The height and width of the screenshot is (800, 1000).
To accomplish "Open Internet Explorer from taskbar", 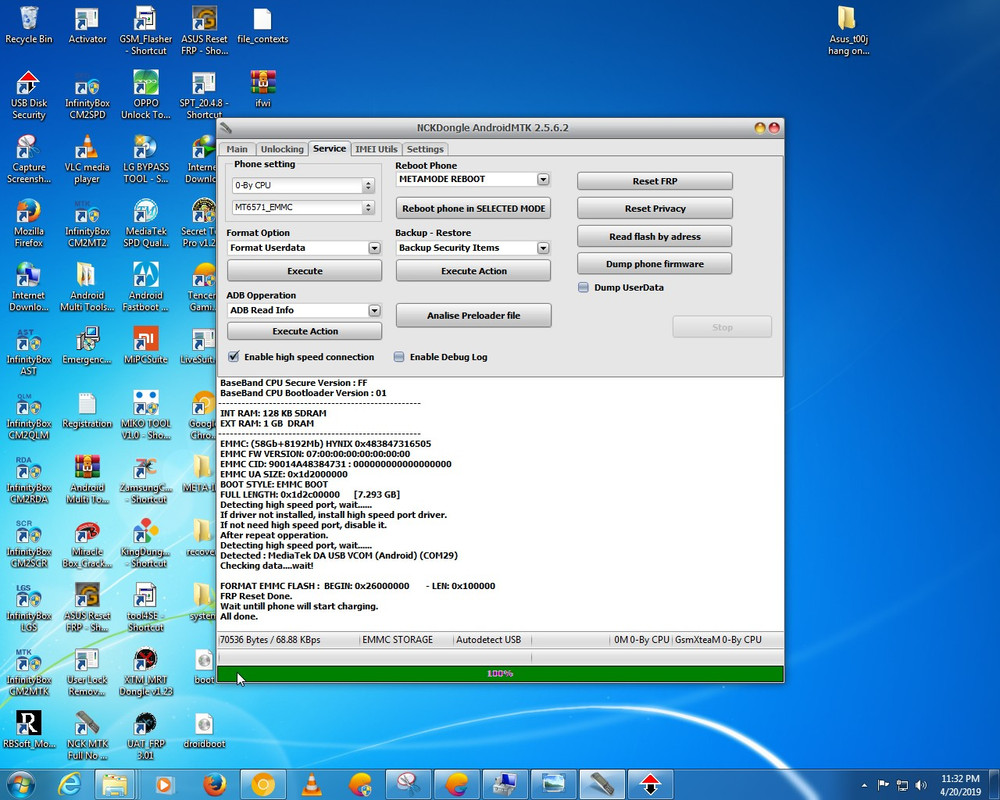I will point(69,784).
